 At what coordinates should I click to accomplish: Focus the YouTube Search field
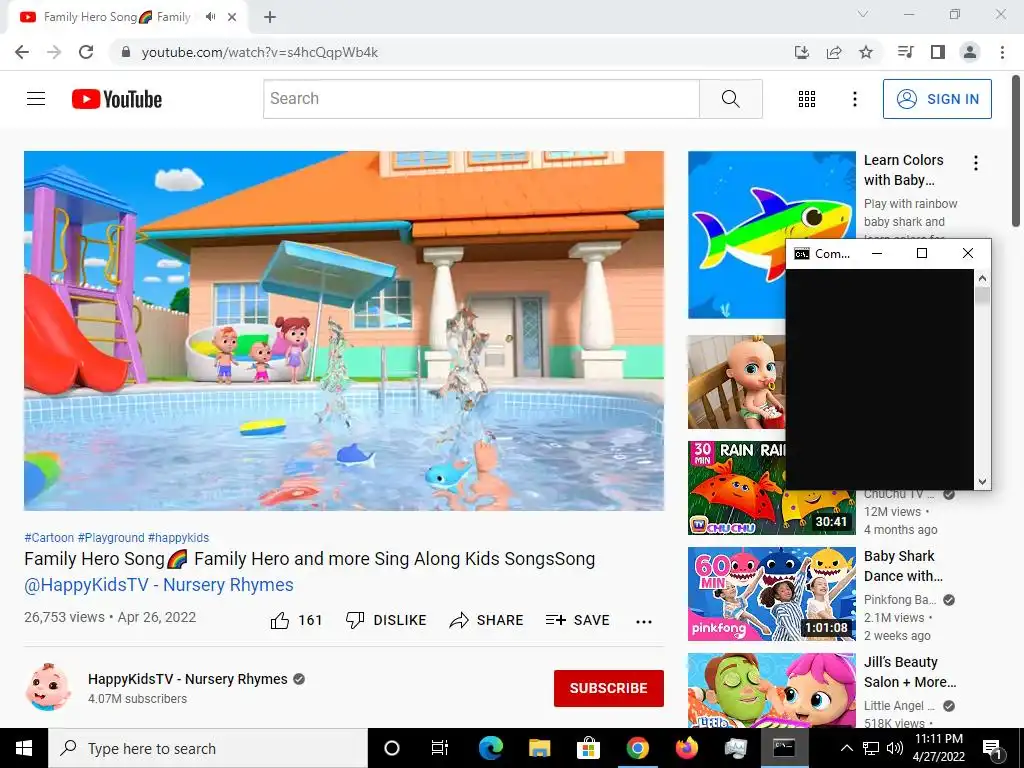point(481,99)
